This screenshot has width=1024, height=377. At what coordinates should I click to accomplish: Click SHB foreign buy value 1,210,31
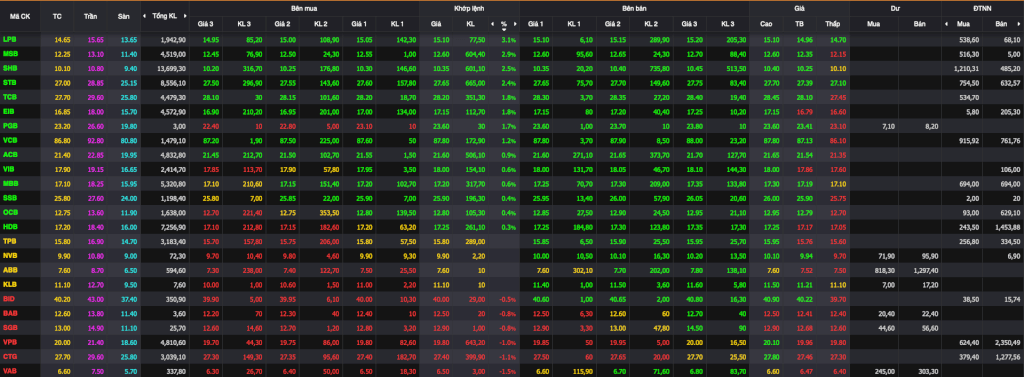[x=966, y=68]
